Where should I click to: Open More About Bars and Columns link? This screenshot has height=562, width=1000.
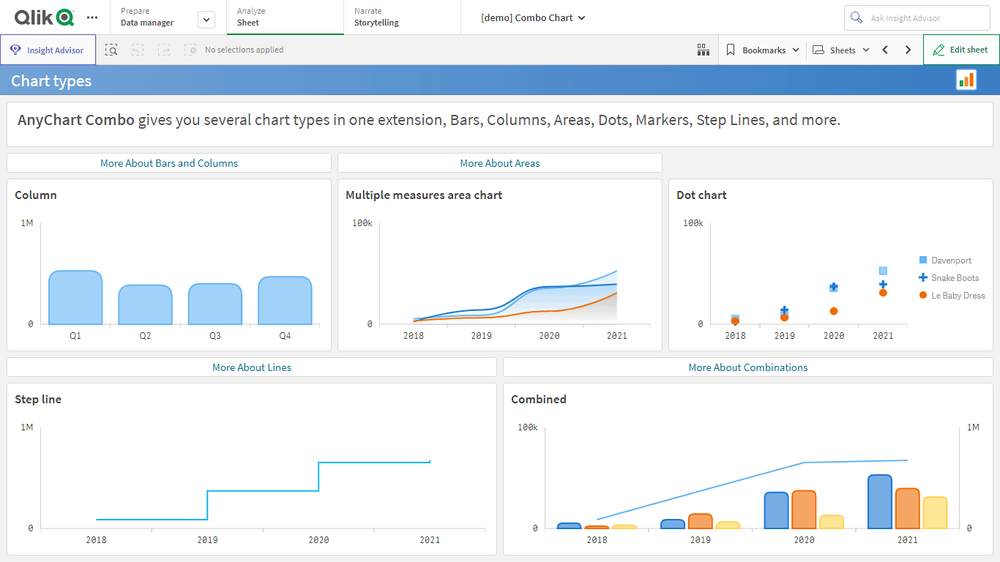169,163
